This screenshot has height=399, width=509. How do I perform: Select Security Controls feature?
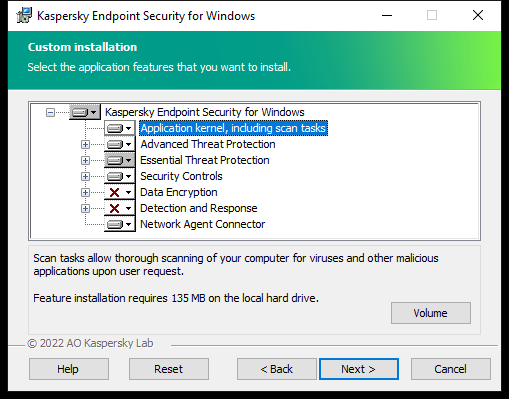coord(181,176)
